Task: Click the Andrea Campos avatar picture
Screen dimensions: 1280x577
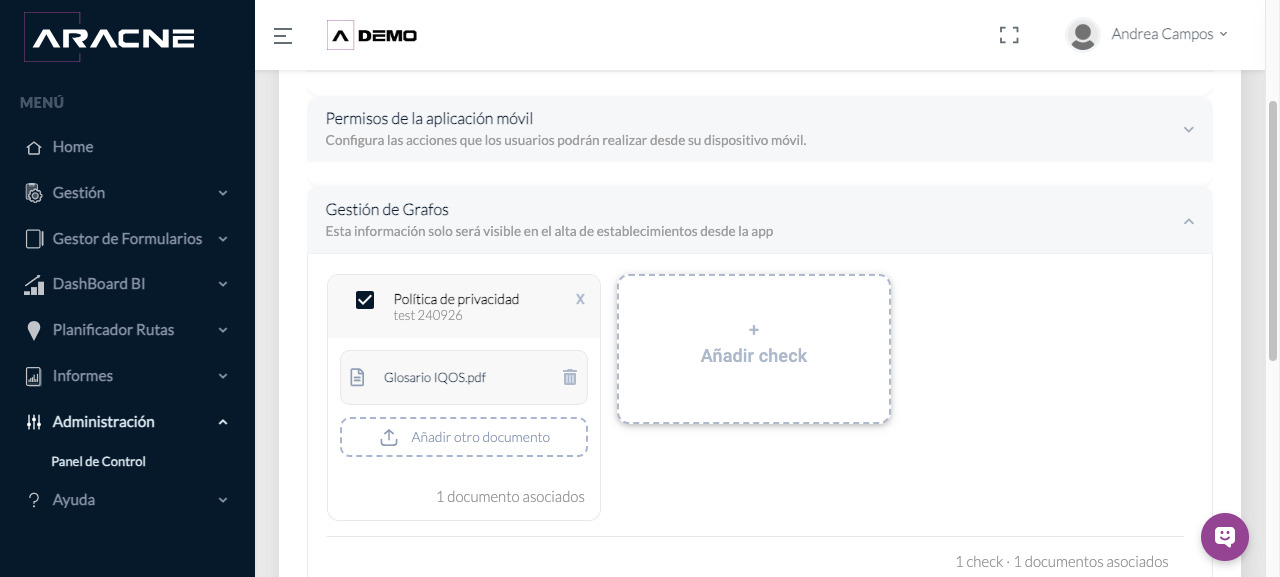Action: coord(1083,35)
